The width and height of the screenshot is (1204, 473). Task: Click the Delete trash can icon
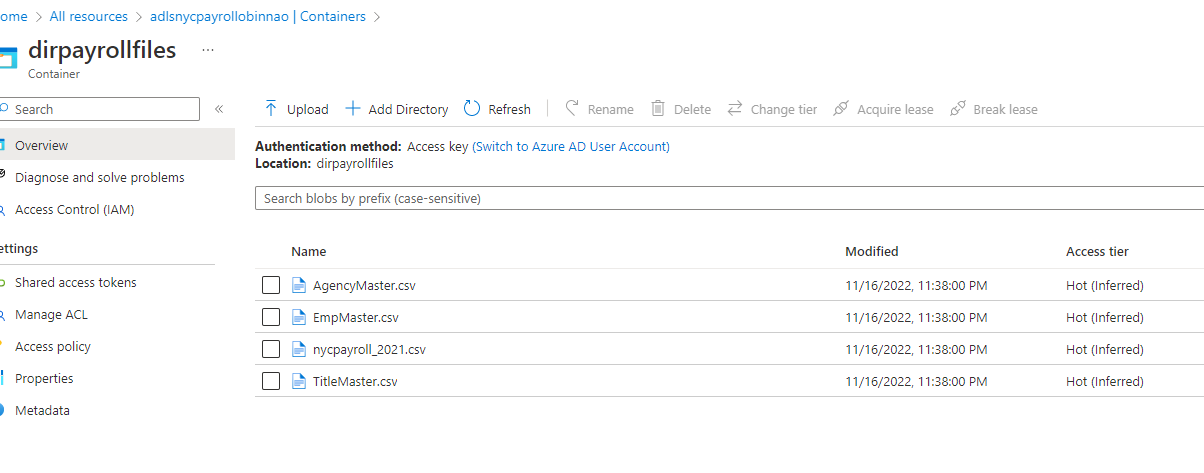pos(658,109)
